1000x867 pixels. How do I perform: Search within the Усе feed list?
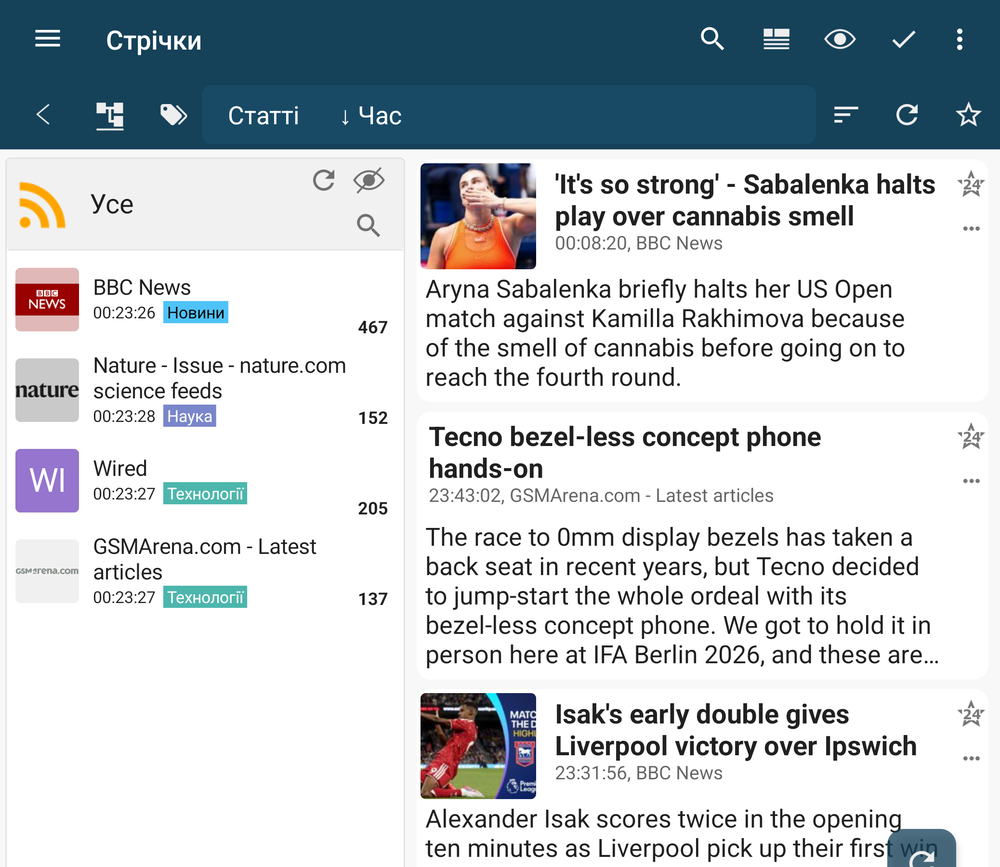coord(368,225)
